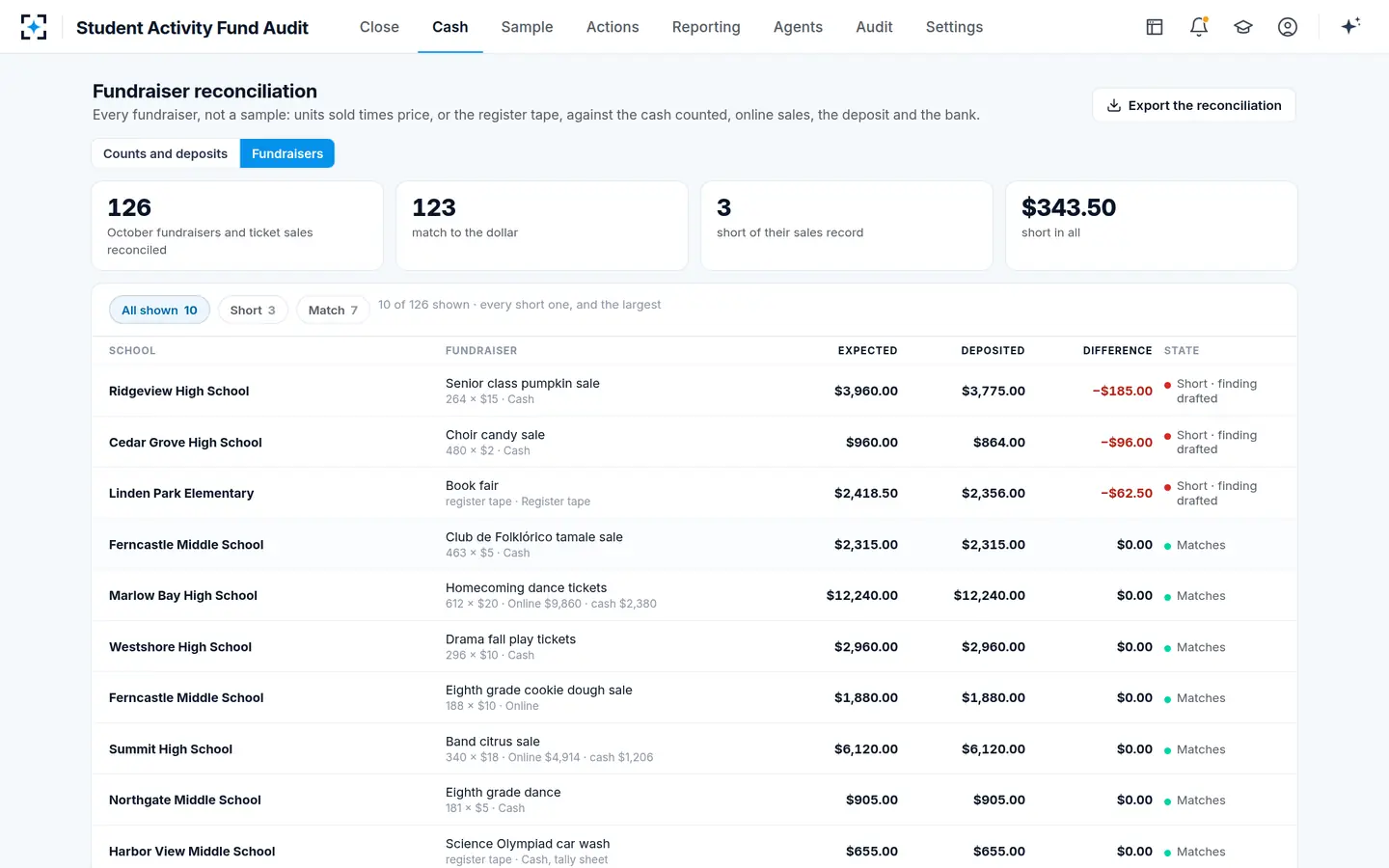Click the Student Activity Fund Audit title

click(x=192, y=28)
